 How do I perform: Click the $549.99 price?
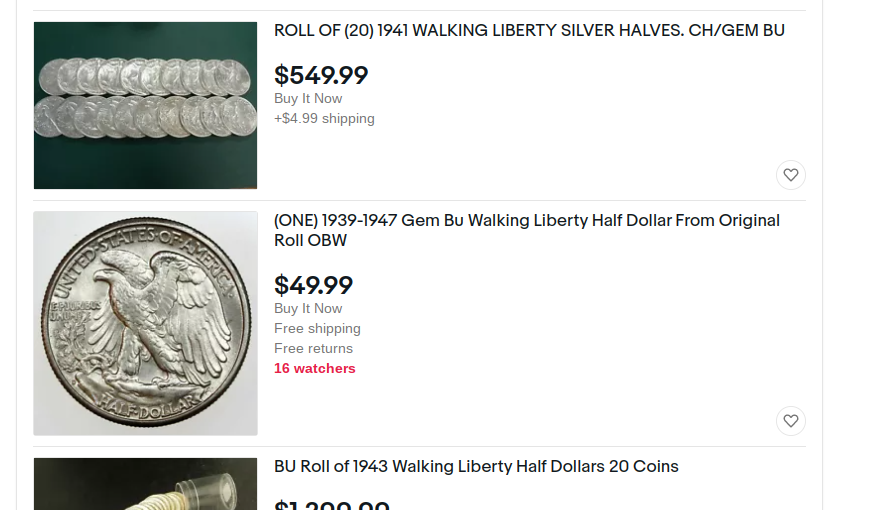[321, 75]
